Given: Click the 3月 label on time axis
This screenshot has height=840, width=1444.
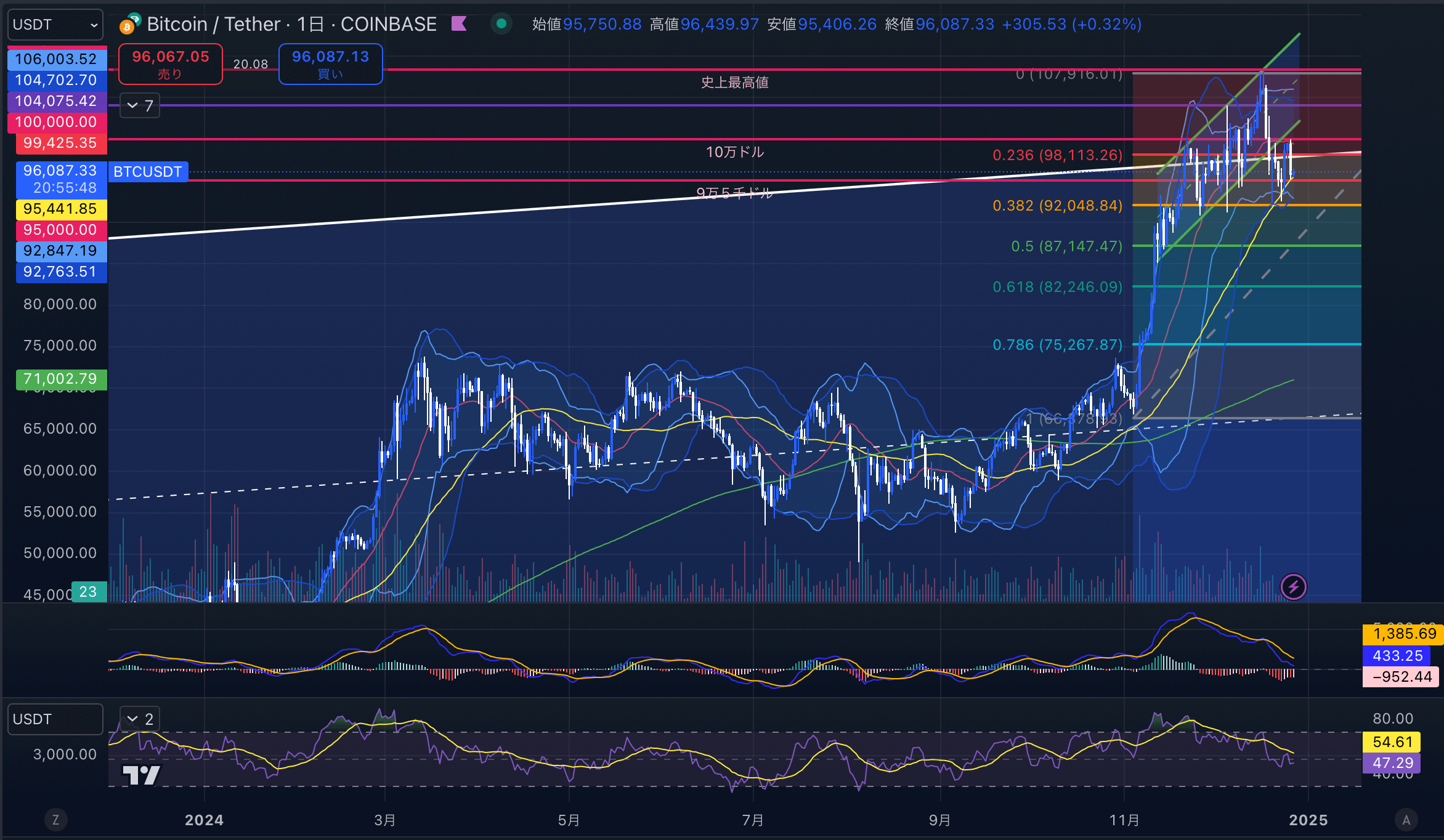Looking at the screenshot, I should point(385,820).
